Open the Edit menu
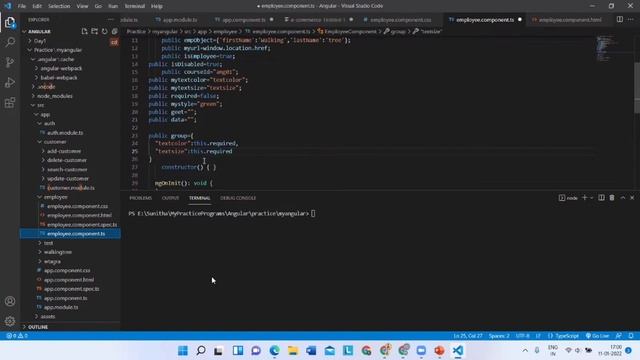This screenshot has width=640, height=360. [37, 6]
